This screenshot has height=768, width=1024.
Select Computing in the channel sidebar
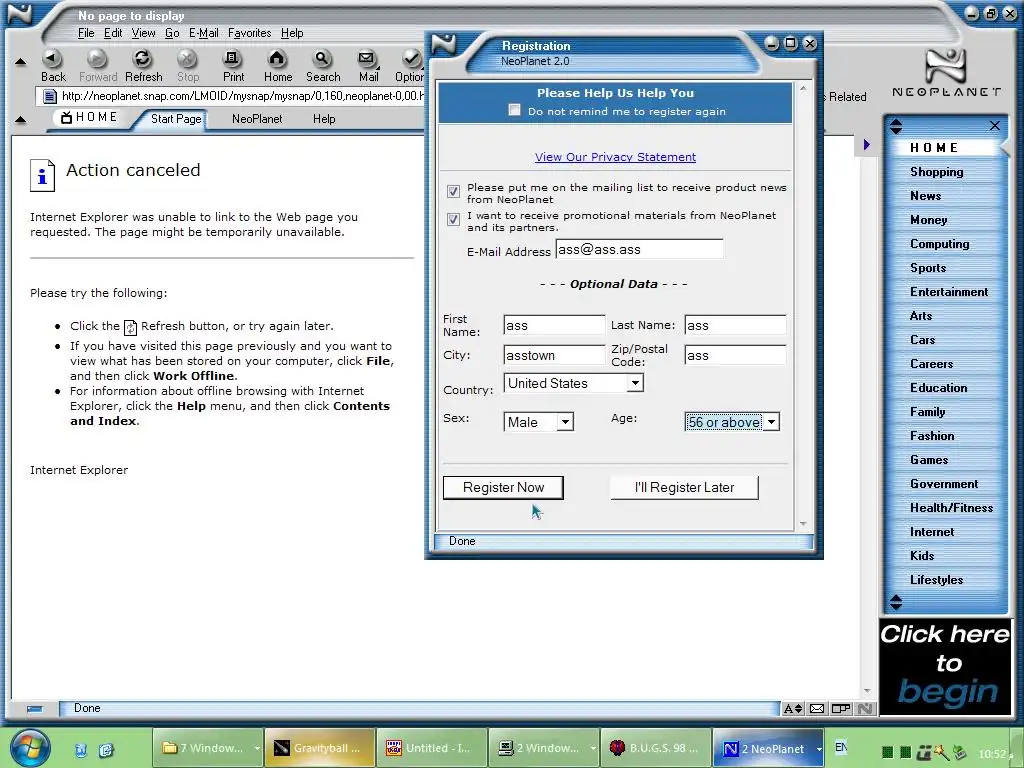[x=940, y=244]
